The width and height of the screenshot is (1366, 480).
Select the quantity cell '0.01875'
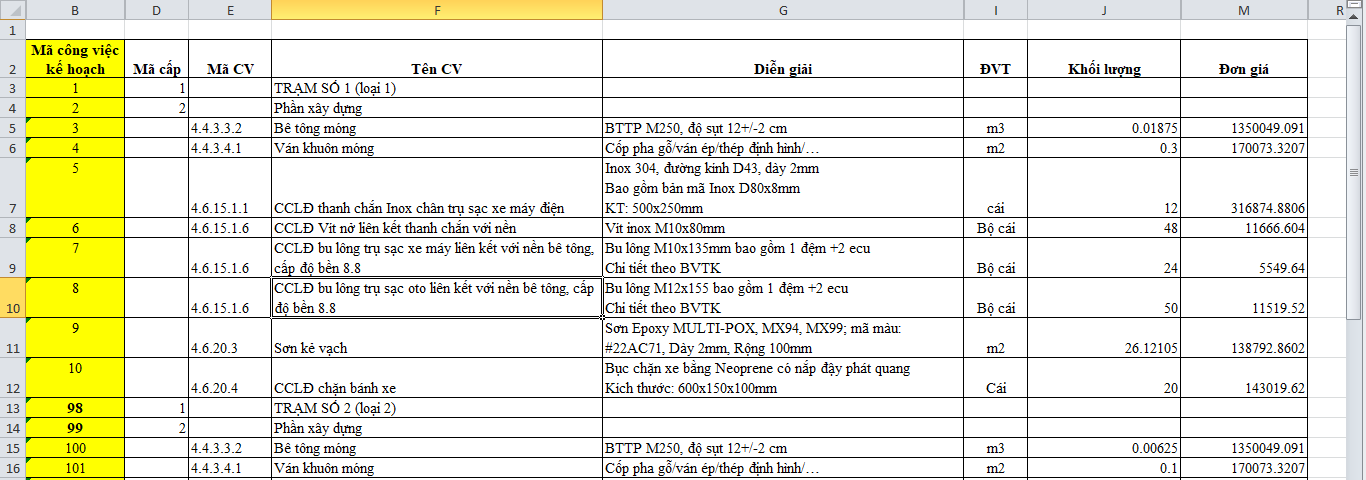click(x=1104, y=128)
